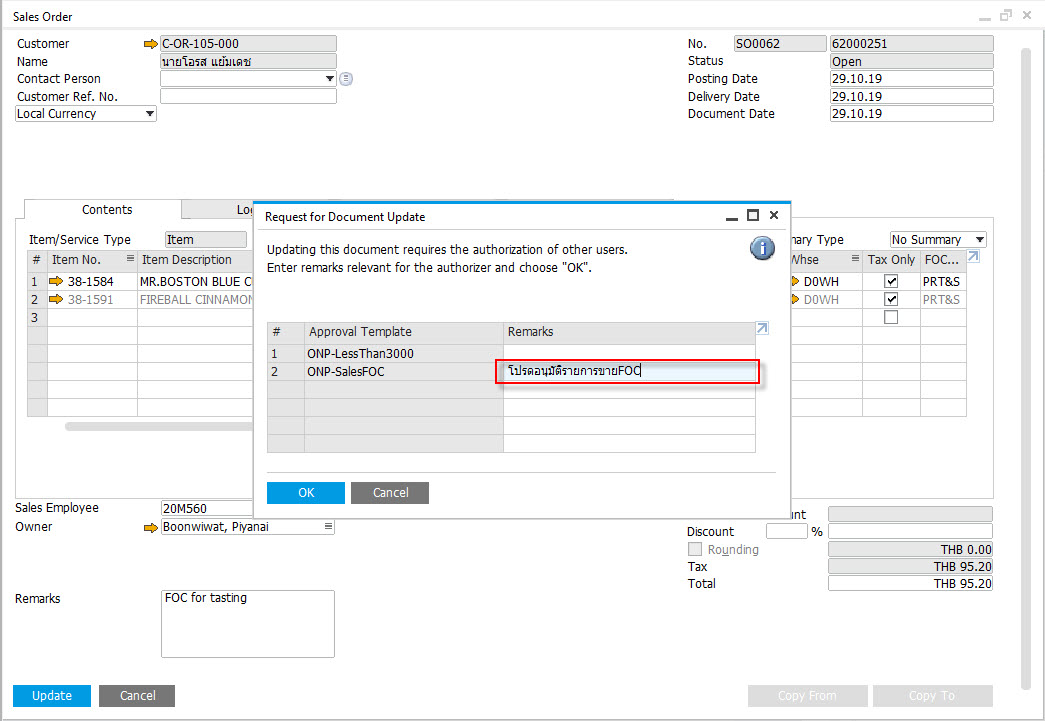Image resolution: width=1045 pixels, height=721 pixels.
Task: Click the contact person details icon
Action: tap(346, 79)
